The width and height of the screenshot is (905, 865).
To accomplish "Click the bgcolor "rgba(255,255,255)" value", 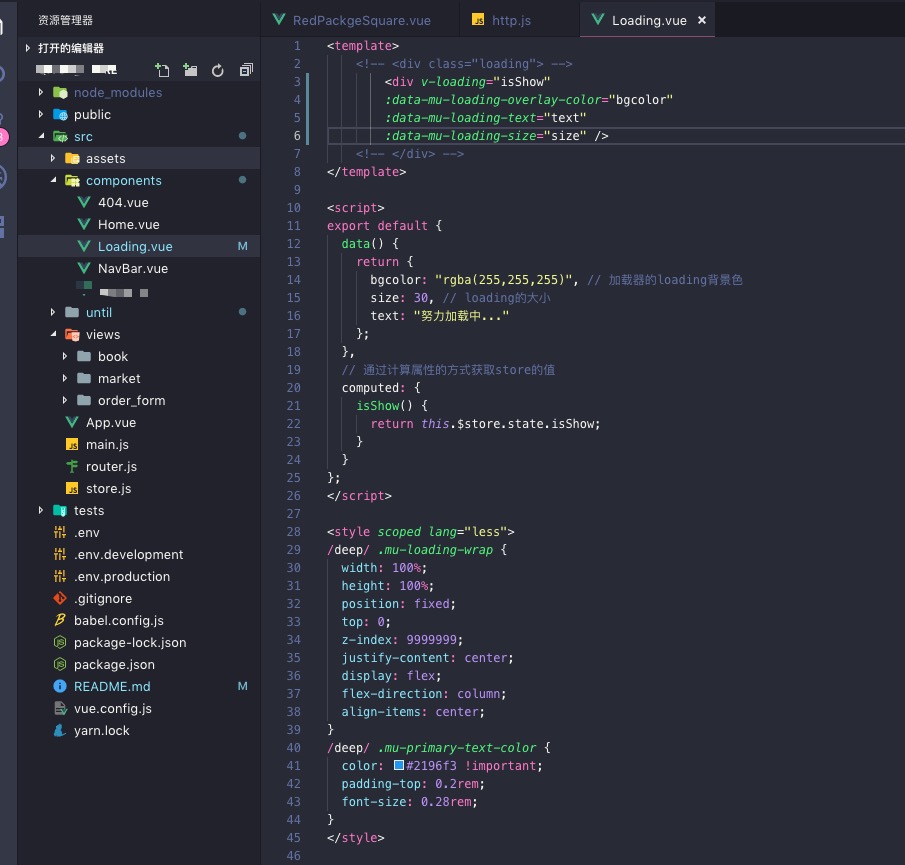I will pyautogui.click(x=503, y=280).
